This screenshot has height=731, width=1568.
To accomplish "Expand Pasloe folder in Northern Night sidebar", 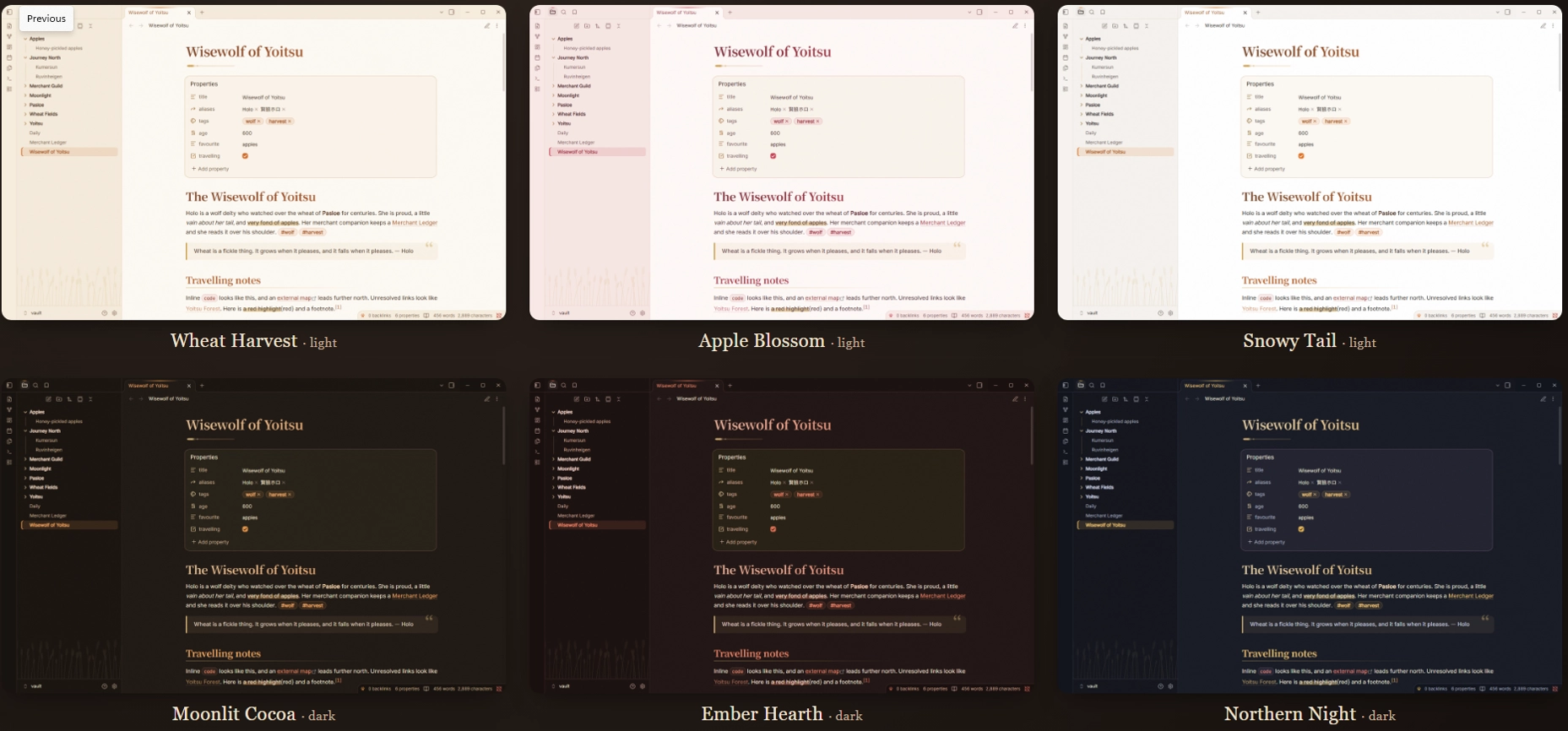I will (1082, 478).
